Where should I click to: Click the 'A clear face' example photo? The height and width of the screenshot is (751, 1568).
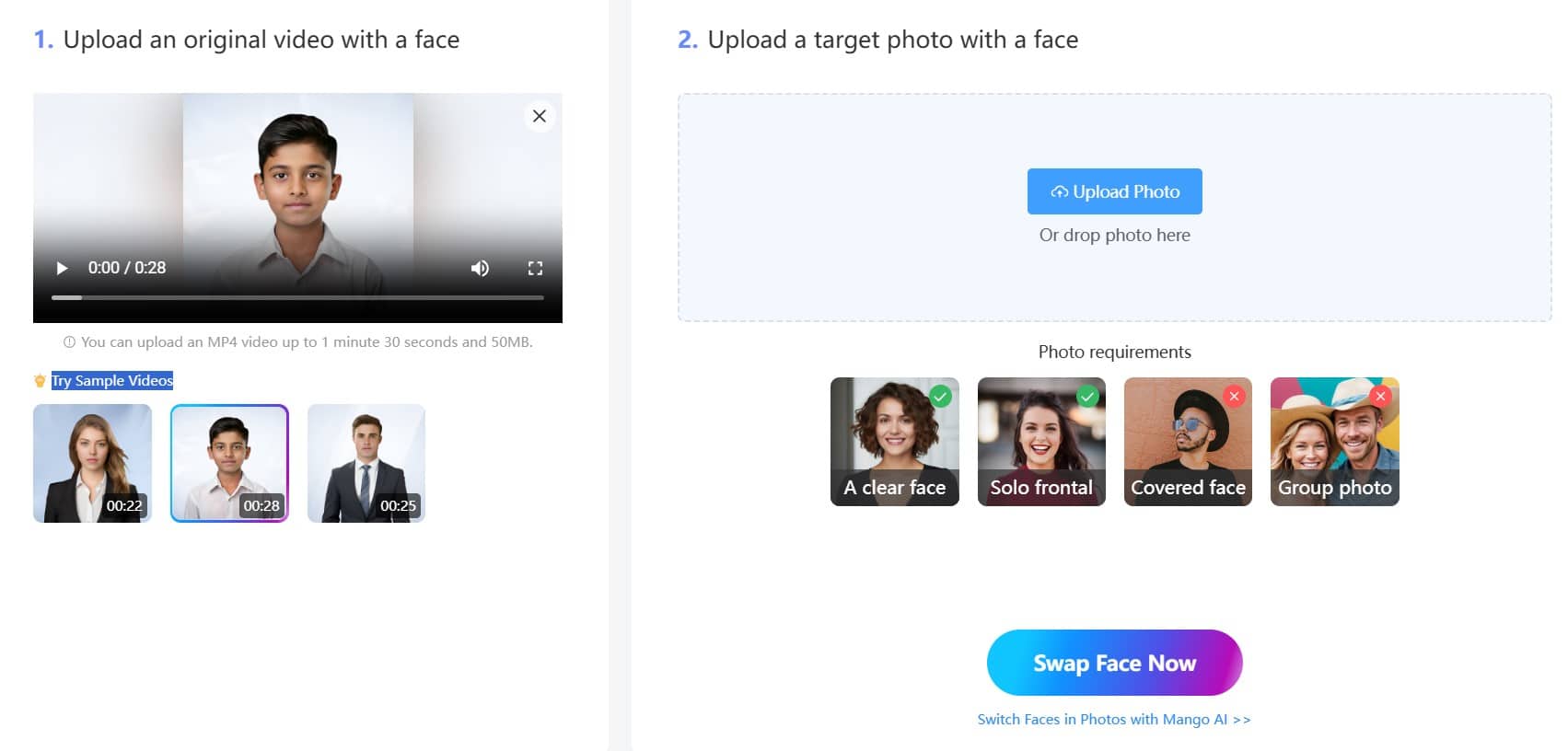click(894, 442)
